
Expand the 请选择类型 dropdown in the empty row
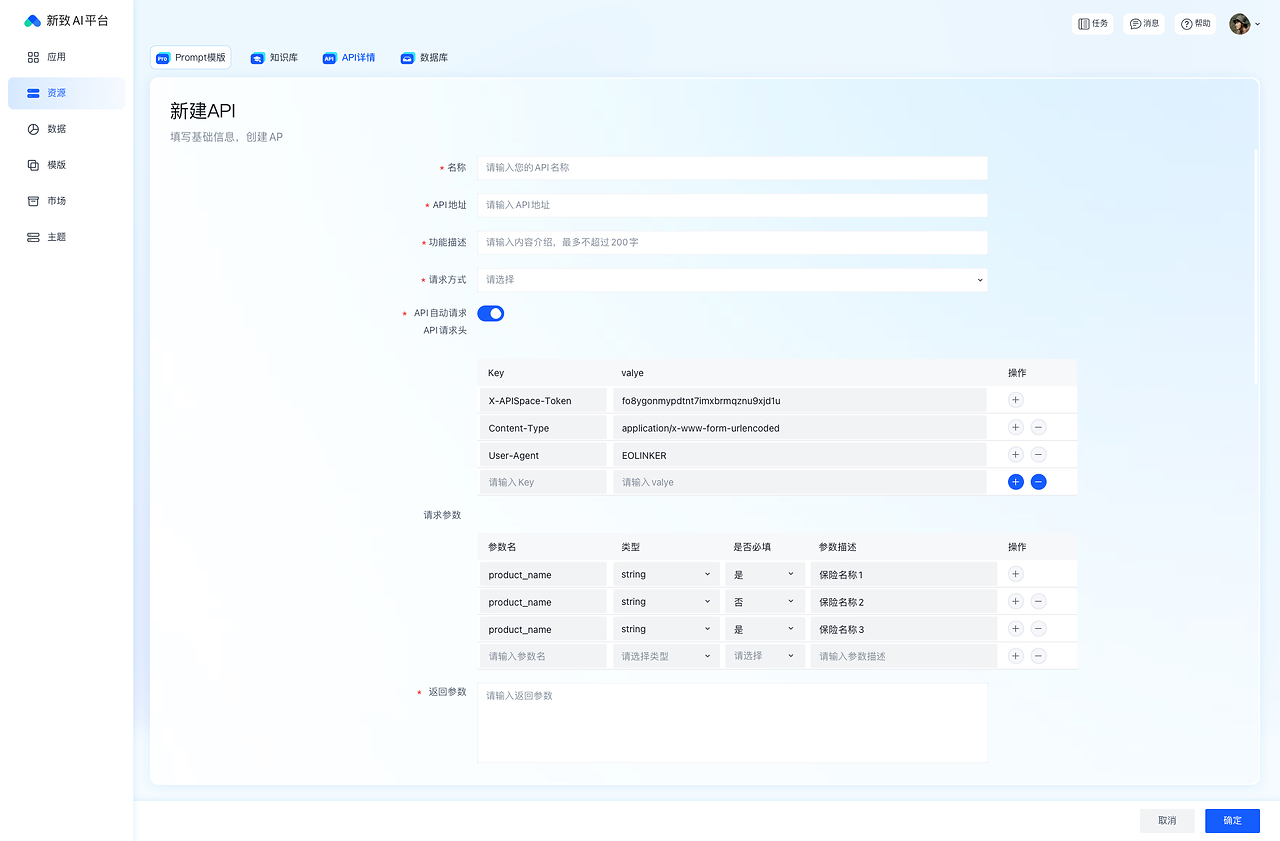[x=666, y=656]
